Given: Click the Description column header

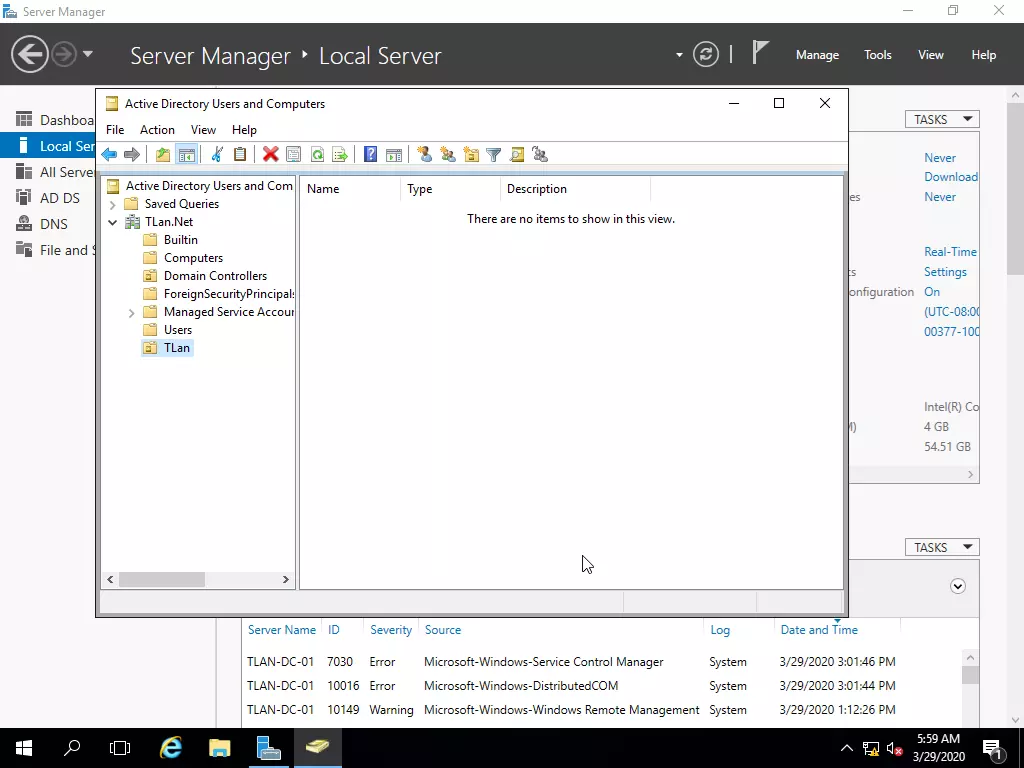Looking at the screenshot, I should [575, 189].
